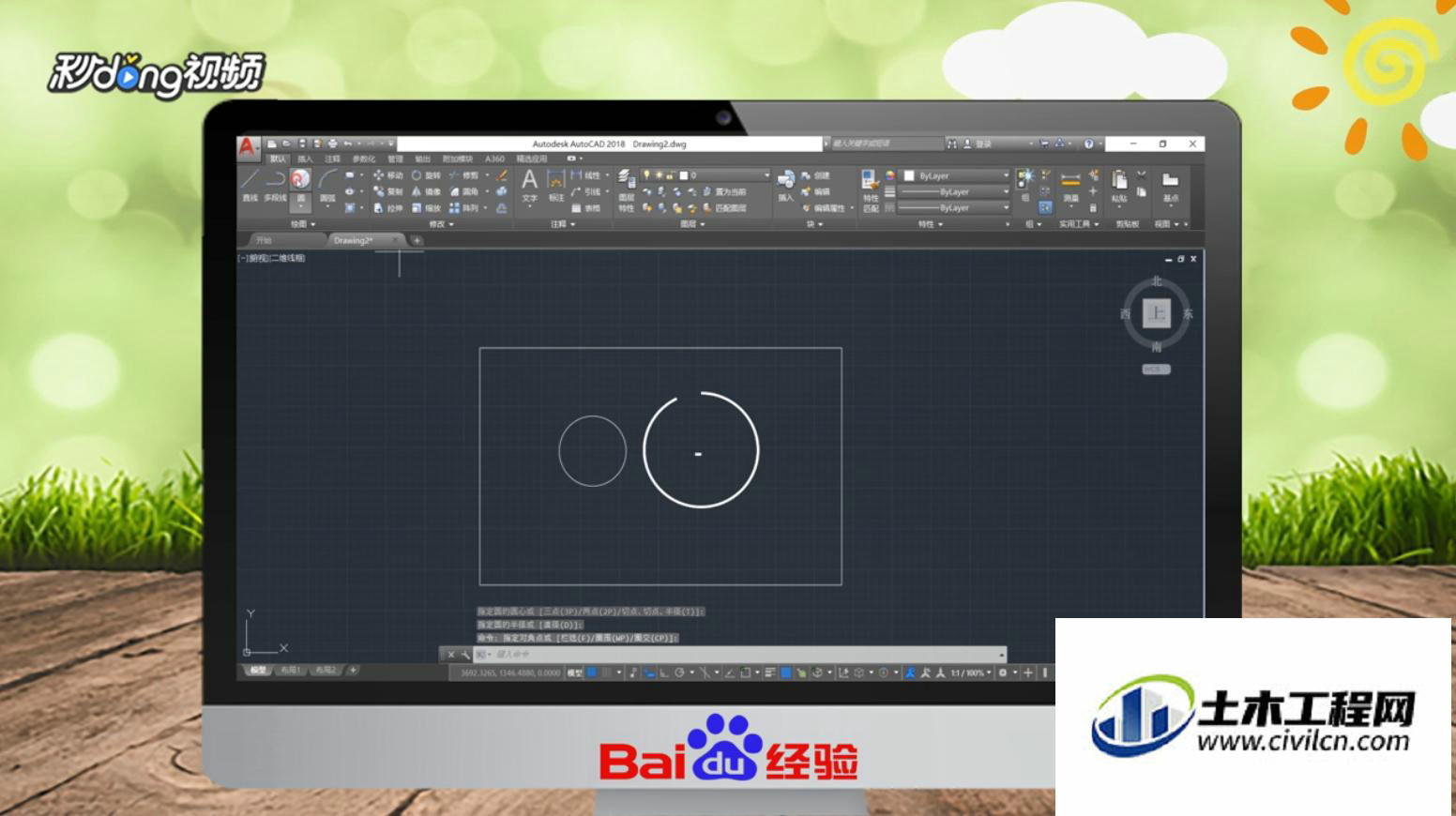Click 置为当前 (Make current) layer button
Image resolution: width=1456 pixels, height=816 pixels.
tap(724, 191)
